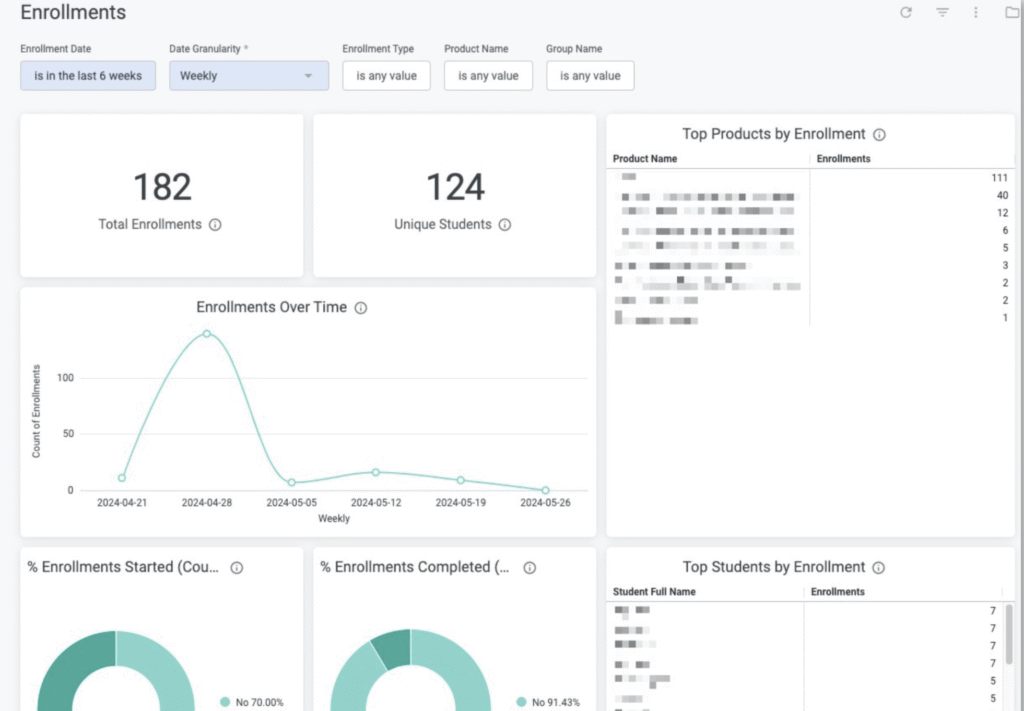Viewport: 1024px width, 711px height.
Task: Click the 'Top Students by Enrollment' title
Action: tap(774, 567)
